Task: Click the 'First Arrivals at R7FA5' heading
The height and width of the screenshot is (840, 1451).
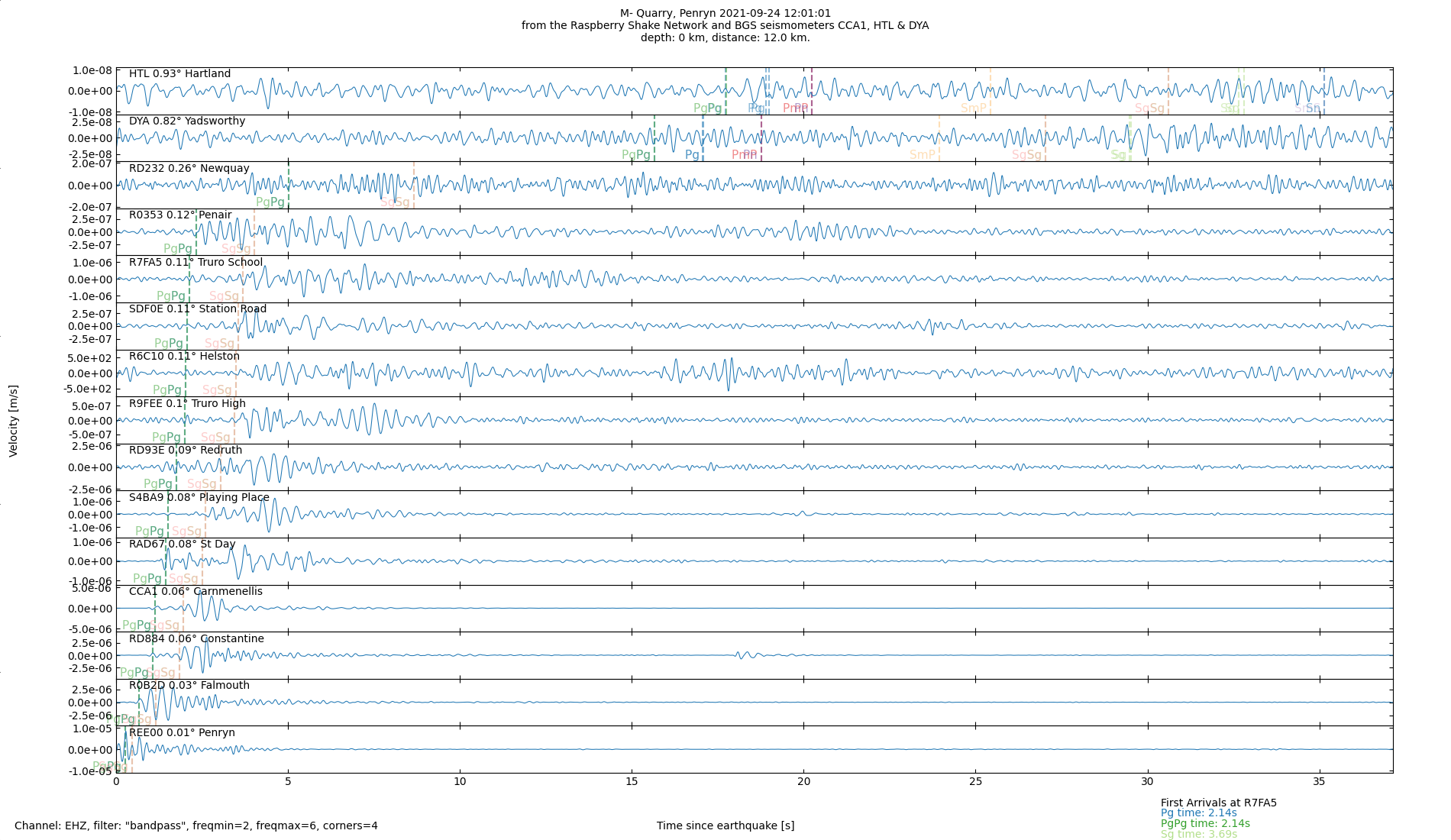Action: point(1219,803)
